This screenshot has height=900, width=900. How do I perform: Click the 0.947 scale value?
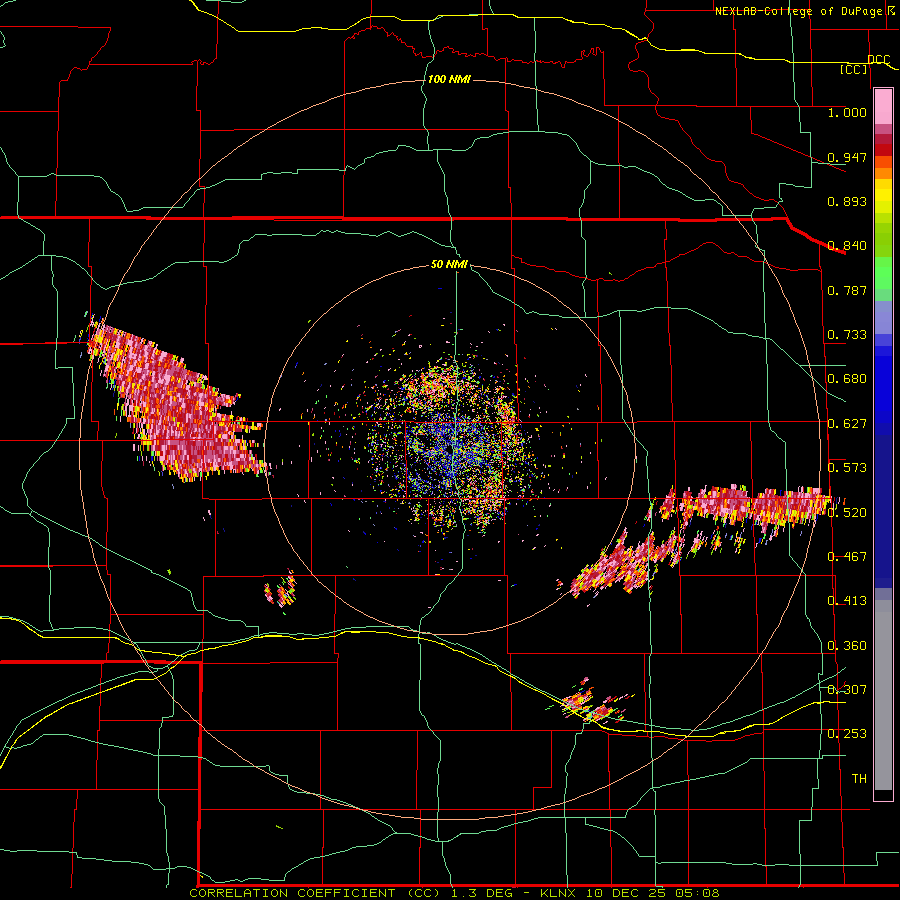(847, 157)
